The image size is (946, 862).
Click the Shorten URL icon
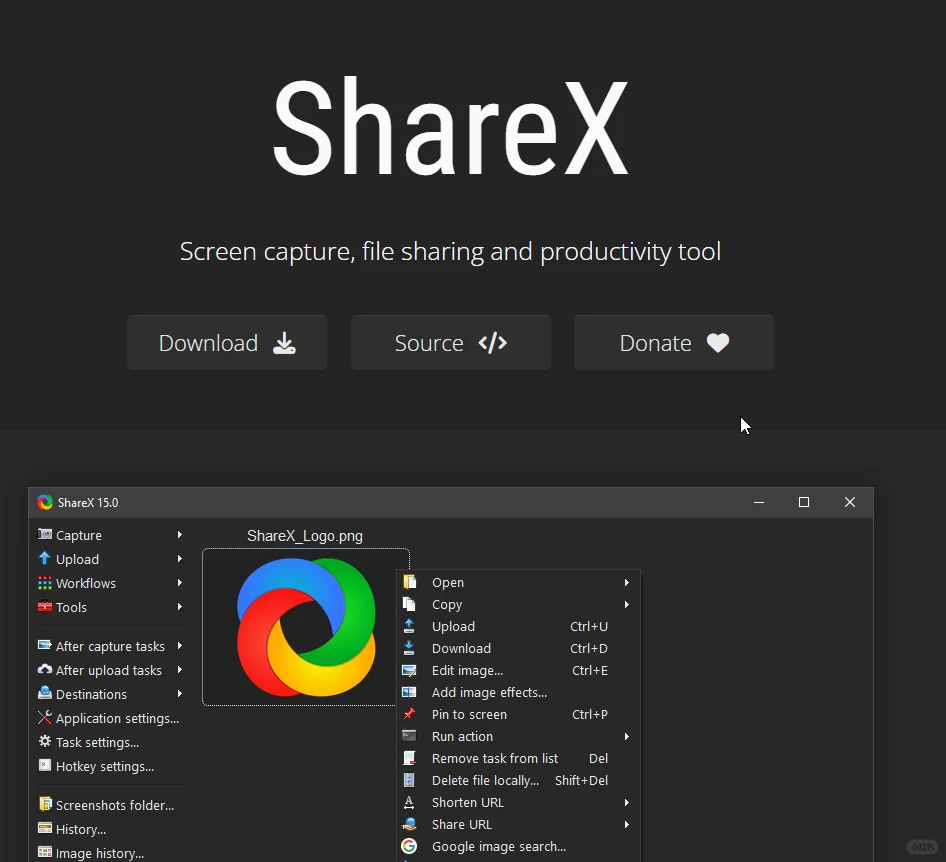pos(409,802)
